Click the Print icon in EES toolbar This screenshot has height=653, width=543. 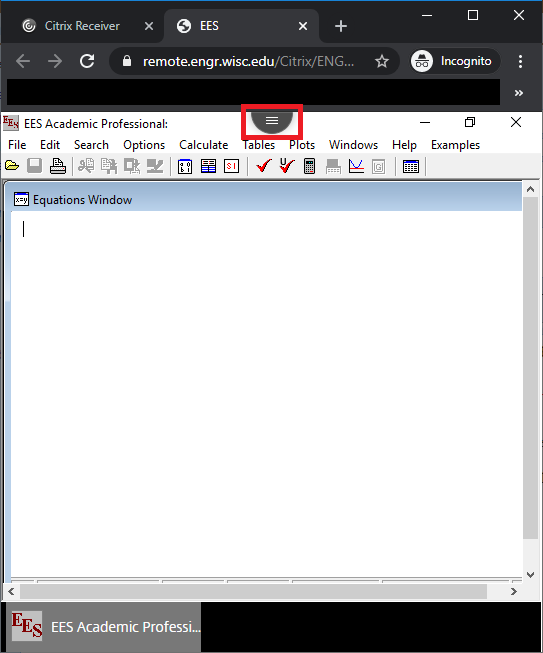[x=58, y=166]
